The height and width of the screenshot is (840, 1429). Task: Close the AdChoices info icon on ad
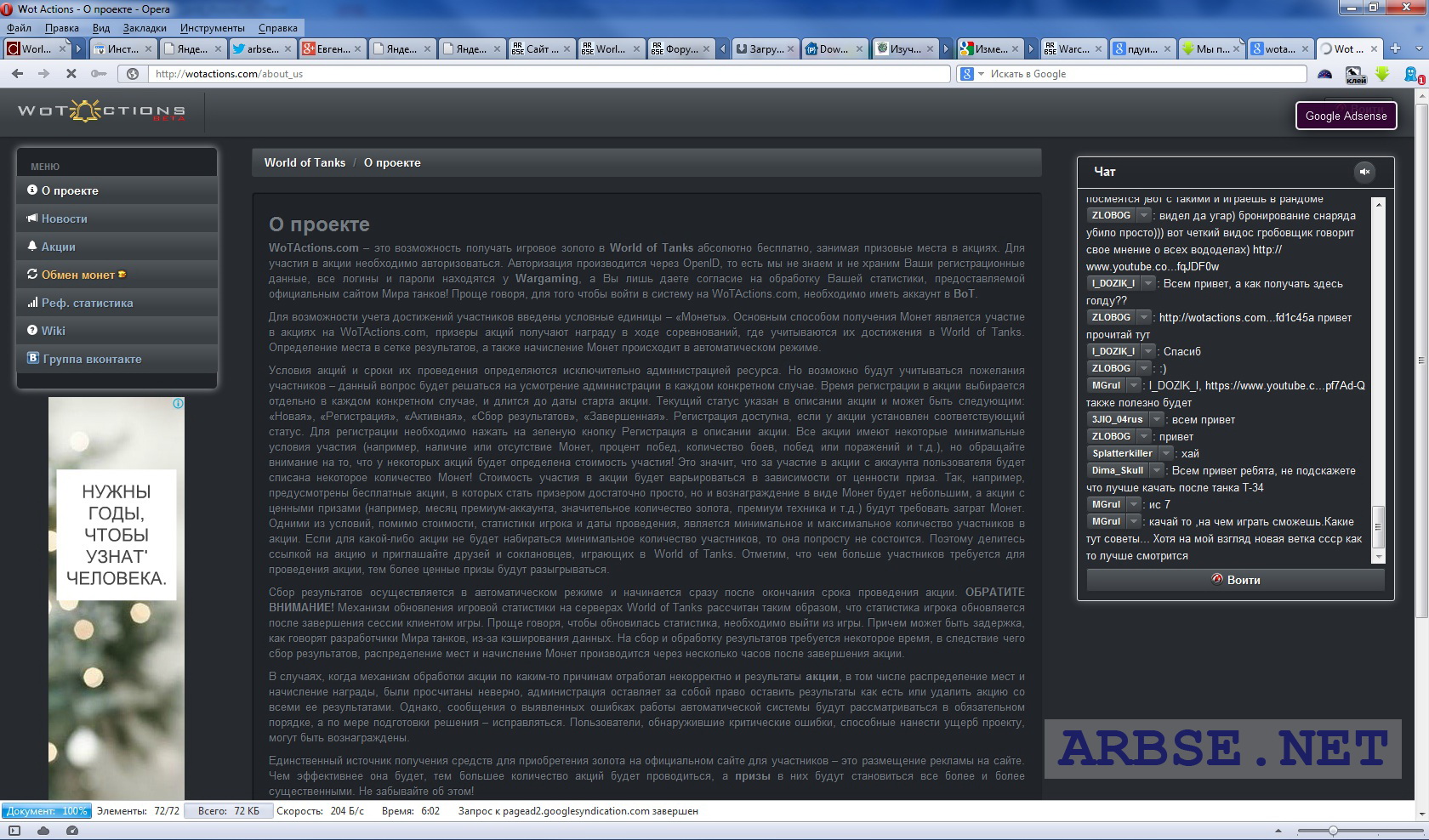click(x=179, y=403)
